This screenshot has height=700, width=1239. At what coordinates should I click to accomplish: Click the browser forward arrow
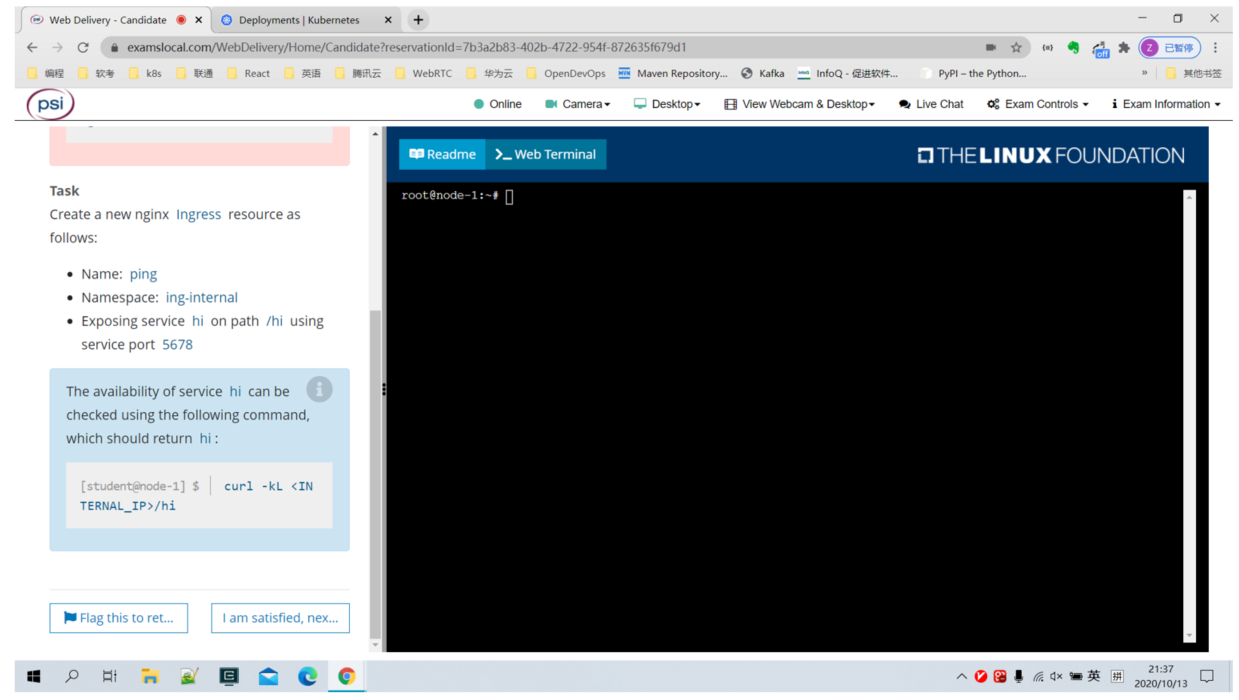[x=57, y=47]
